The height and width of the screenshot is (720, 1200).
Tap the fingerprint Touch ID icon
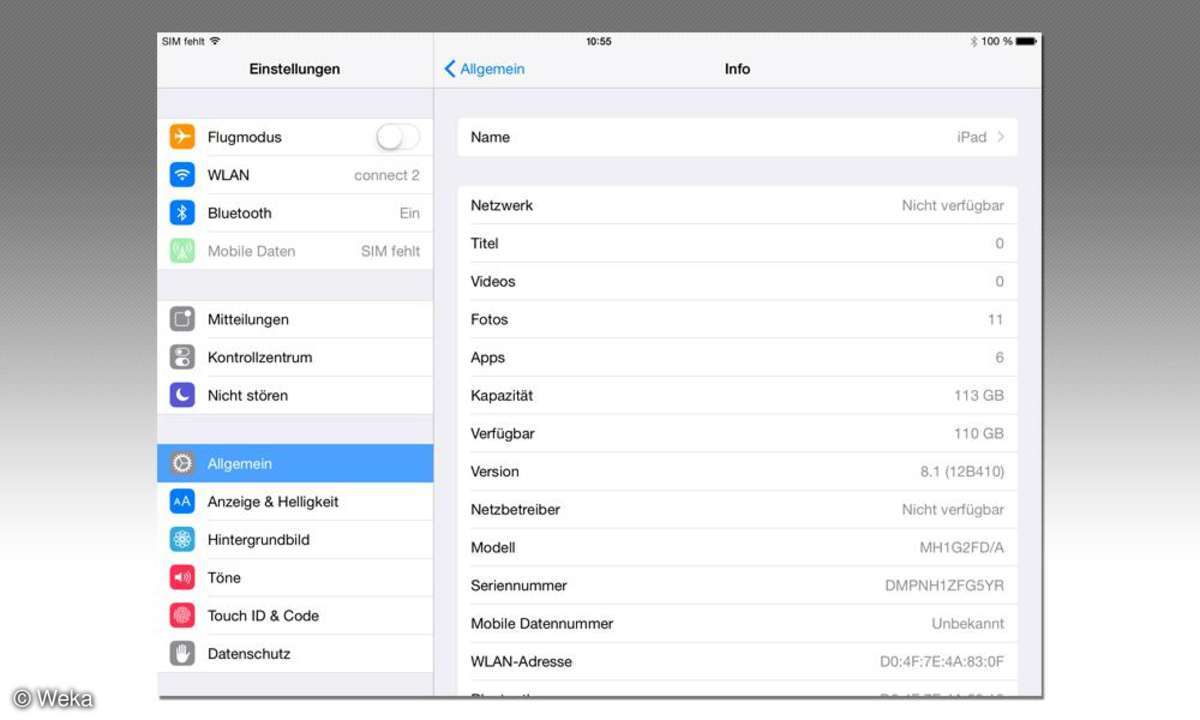(x=182, y=615)
